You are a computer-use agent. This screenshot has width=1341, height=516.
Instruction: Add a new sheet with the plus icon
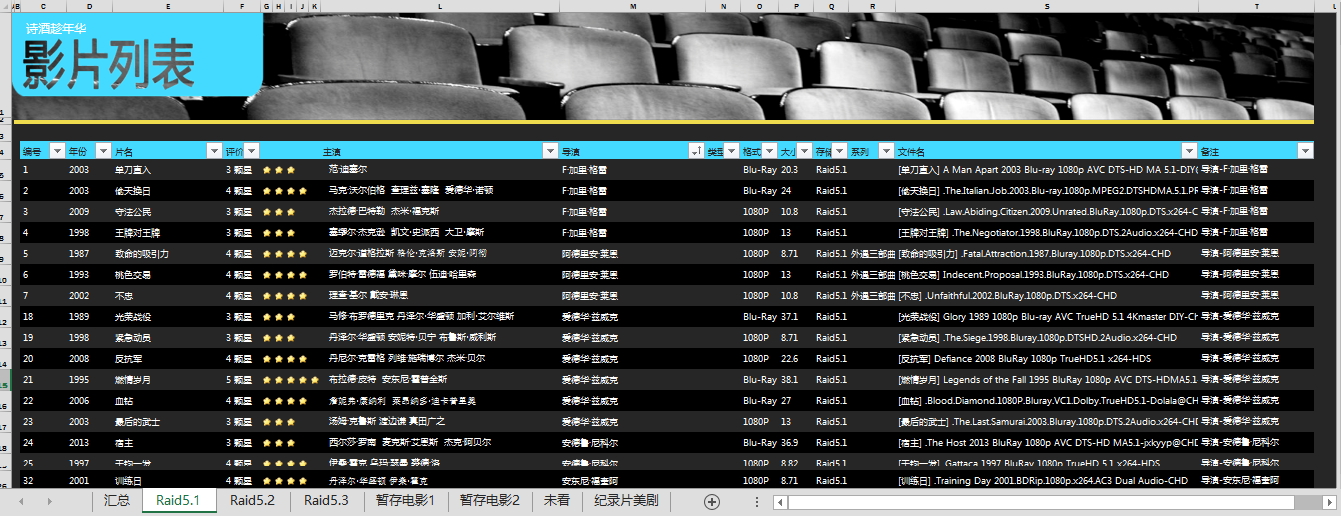(712, 501)
